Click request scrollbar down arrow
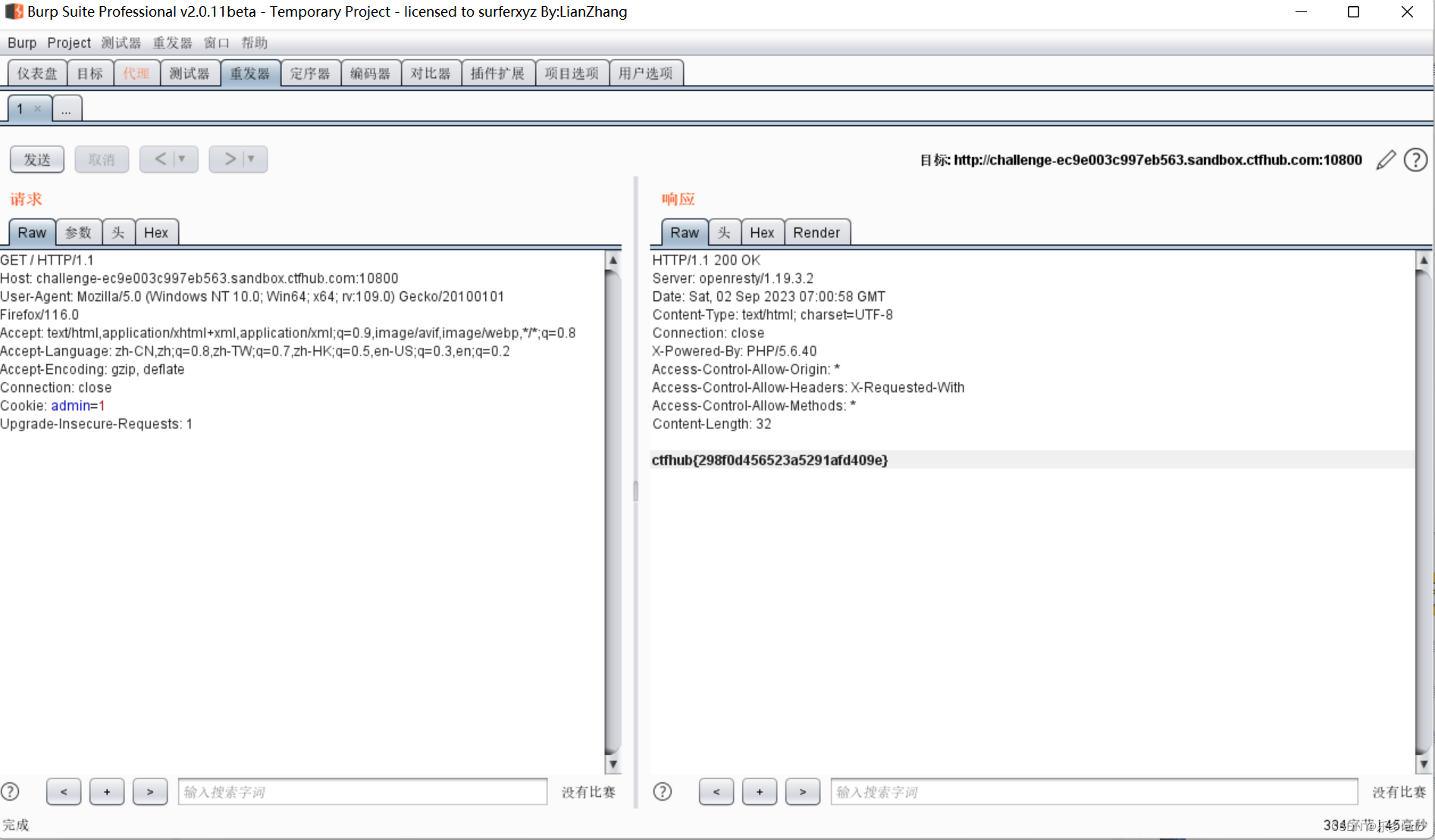This screenshot has height=840, width=1435. coord(613,764)
